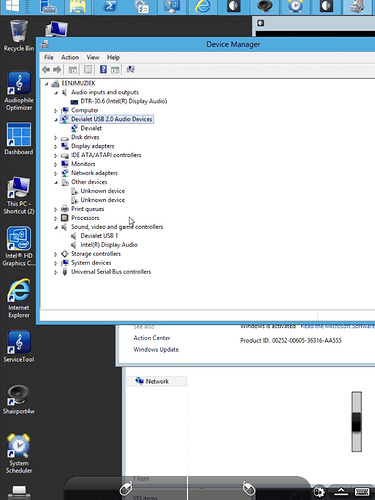The width and height of the screenshot is (375, 500).
Task: Select the This PC - Shortcut (2) icon
Action: (19, 196)
